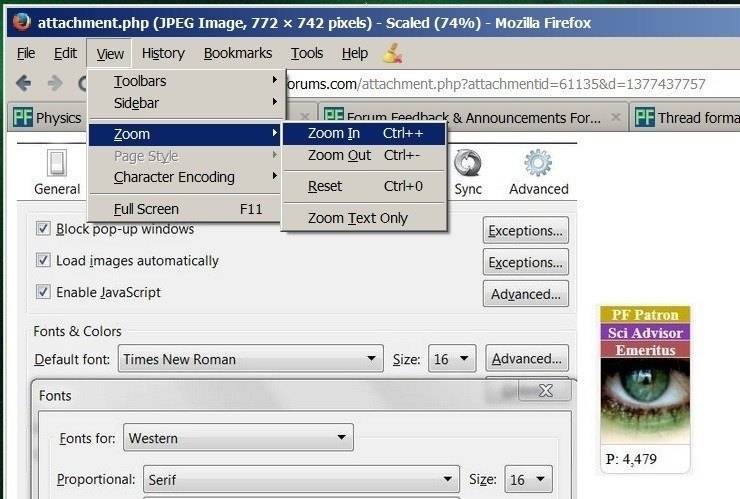Expand the Character Encoding submenu
740x499 pixels.
187,177
